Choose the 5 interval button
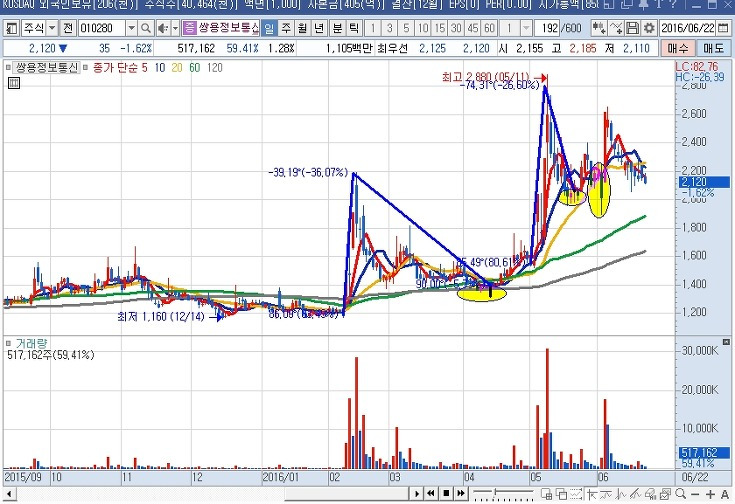 pyautogui.click(x=406, y=29)
